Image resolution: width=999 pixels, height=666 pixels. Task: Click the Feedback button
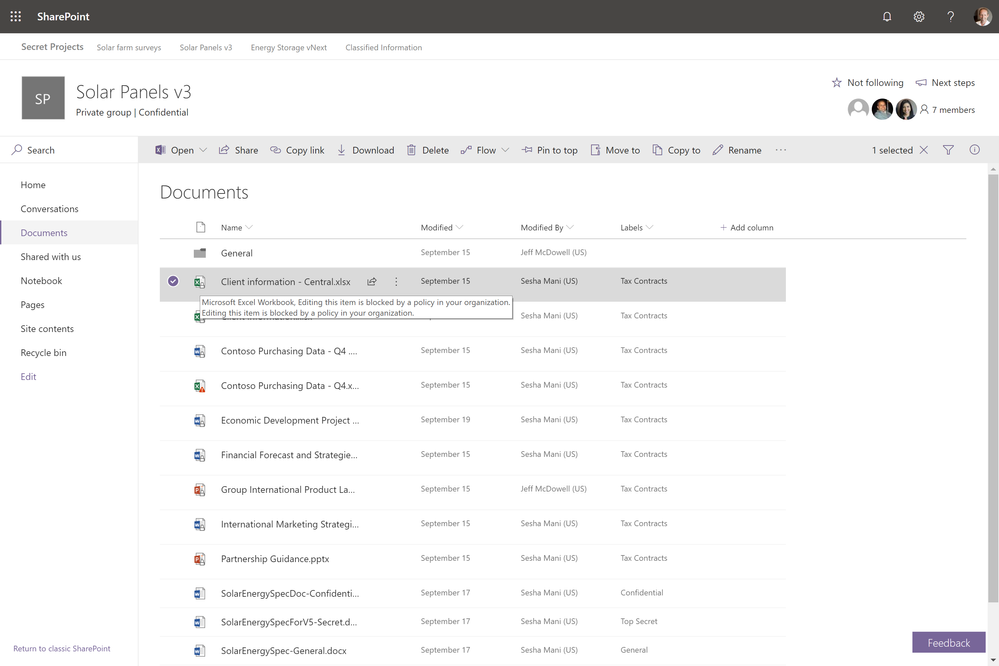[x=948, y=643]
